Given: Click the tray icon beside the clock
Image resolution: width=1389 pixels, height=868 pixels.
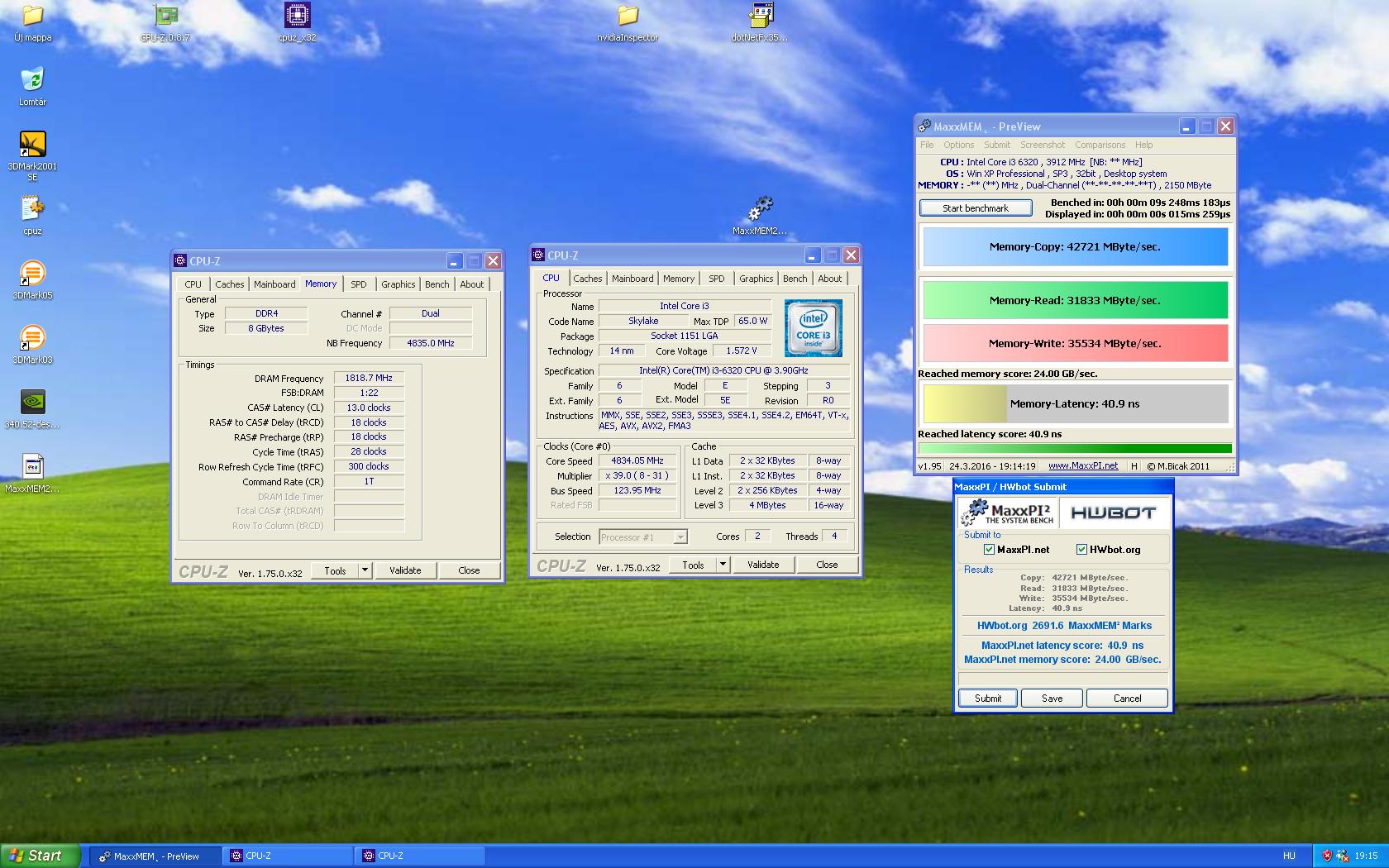Looking at the screenshot, I should [1342, 856].
